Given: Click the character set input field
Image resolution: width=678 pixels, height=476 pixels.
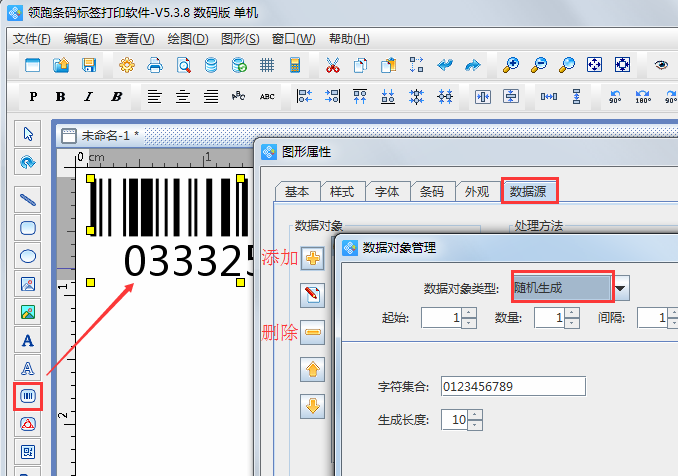Looking at the screenshot, I should point(510,386).
